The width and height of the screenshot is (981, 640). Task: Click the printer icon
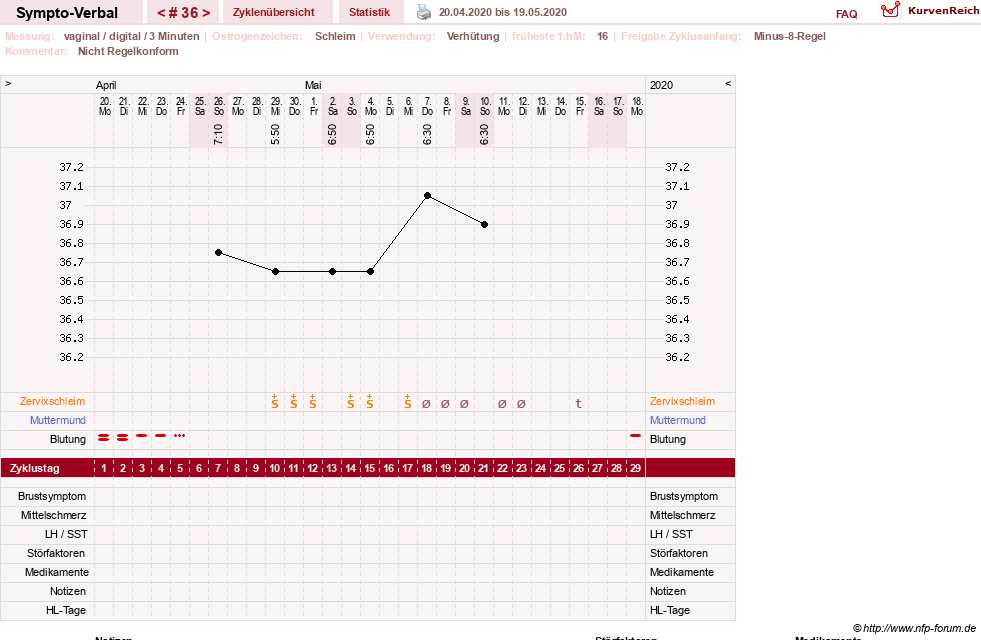[424, 12]
